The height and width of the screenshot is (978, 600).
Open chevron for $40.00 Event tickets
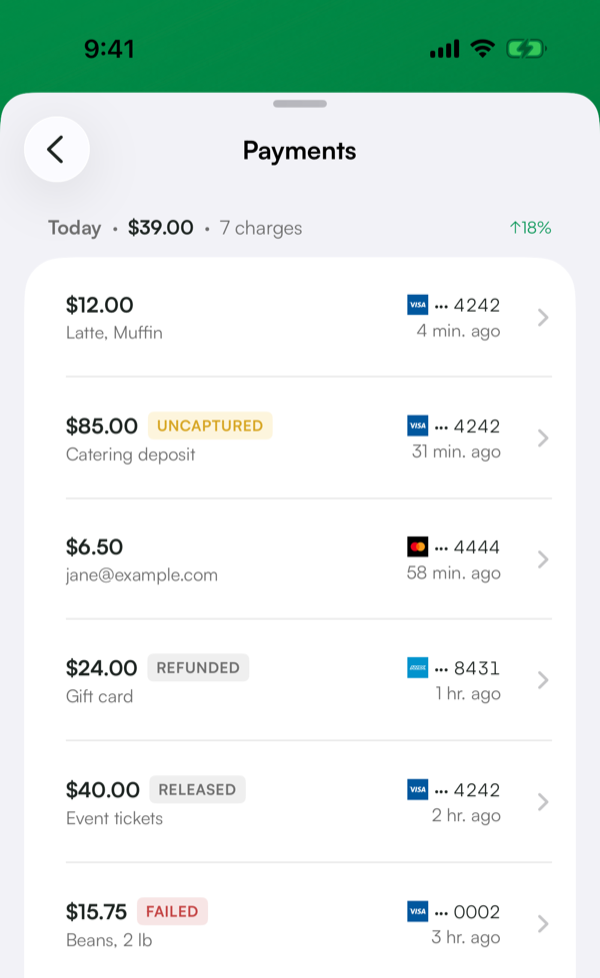543,801
